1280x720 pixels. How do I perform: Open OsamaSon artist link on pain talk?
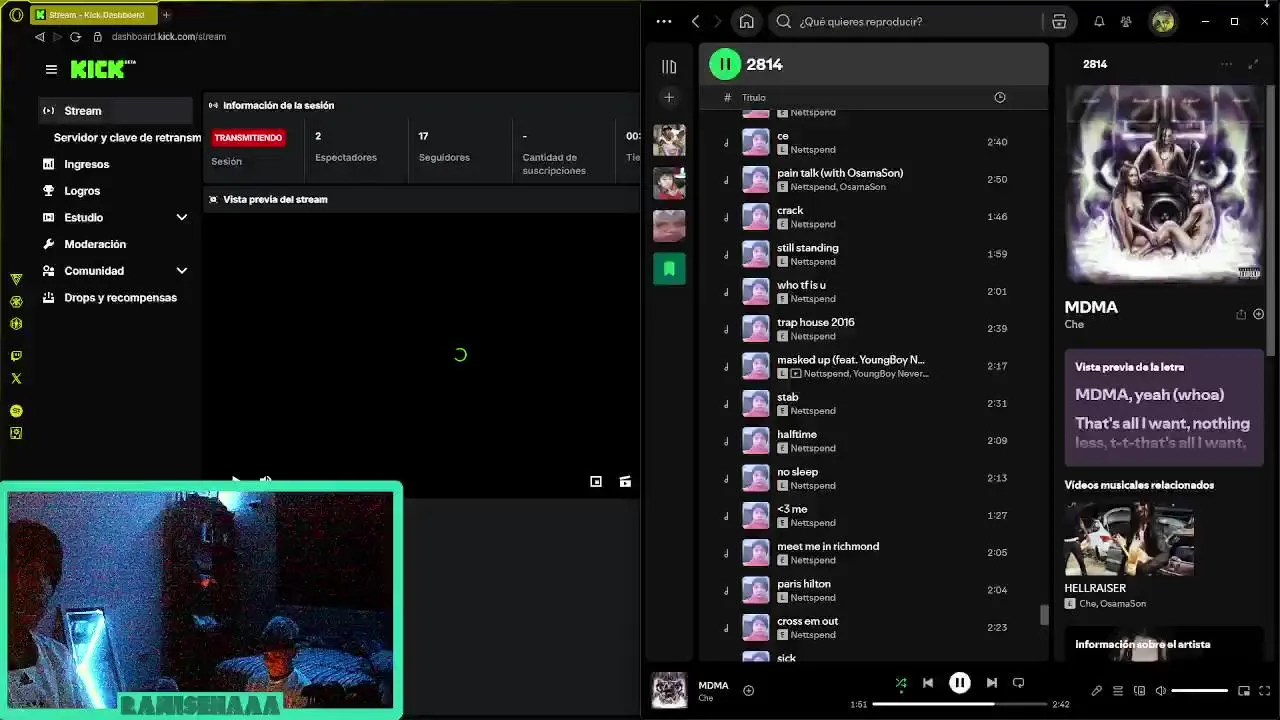pos(863,187)
